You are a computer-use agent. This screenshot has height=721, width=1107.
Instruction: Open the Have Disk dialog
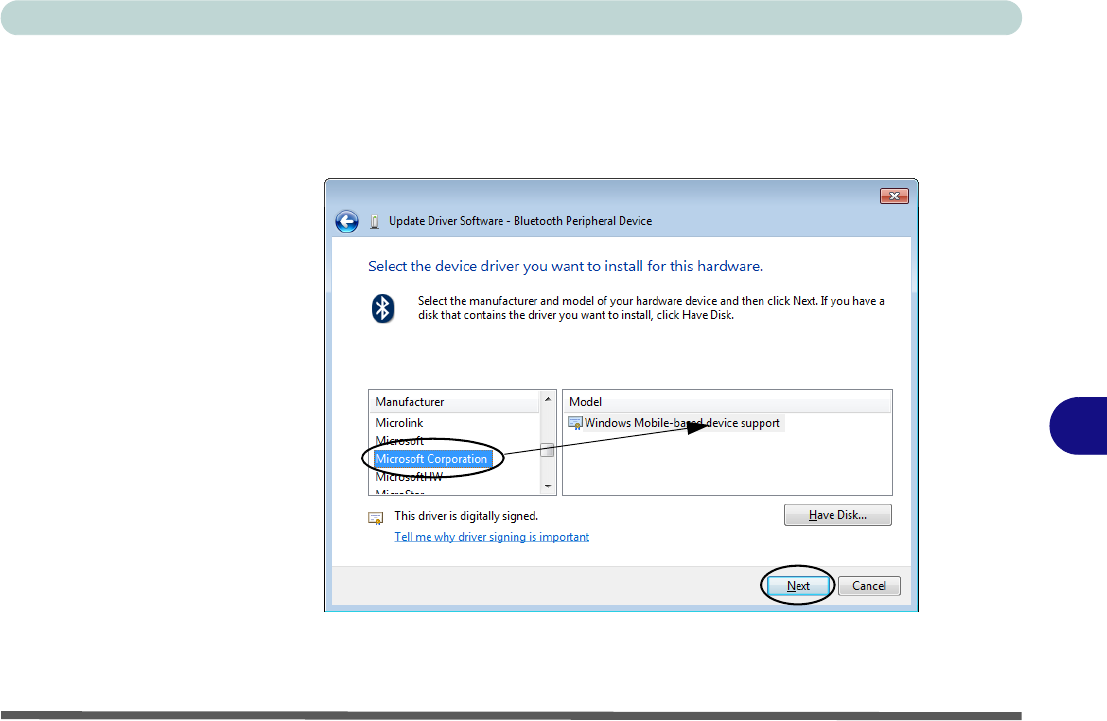pyautogui.click(x=837, y=515)
